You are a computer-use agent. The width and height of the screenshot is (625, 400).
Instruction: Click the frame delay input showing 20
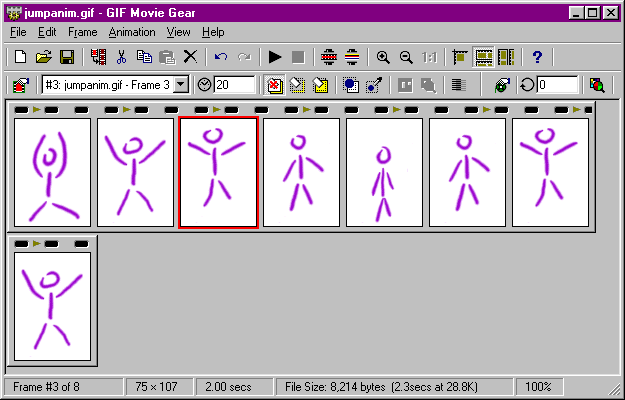click(x=234, y=86)
